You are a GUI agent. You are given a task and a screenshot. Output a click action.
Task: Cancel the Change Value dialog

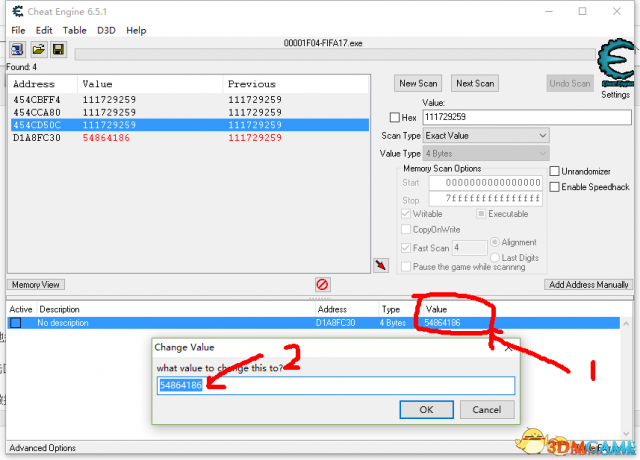[487, 409]
